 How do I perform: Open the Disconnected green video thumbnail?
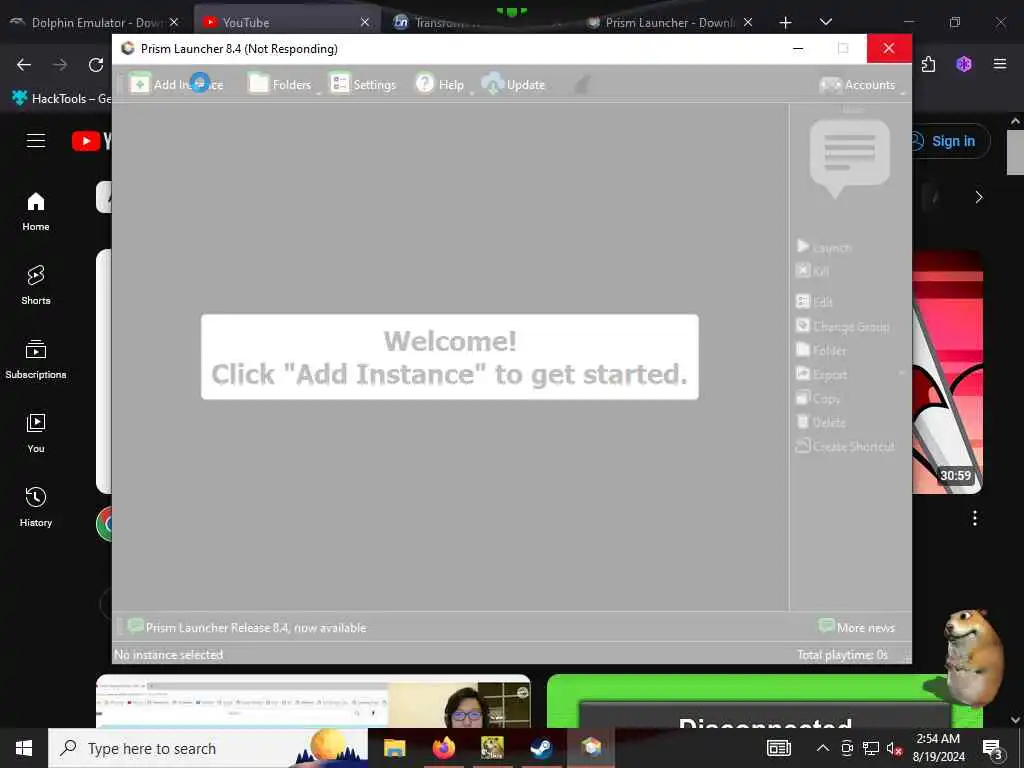tap(764, 701)
